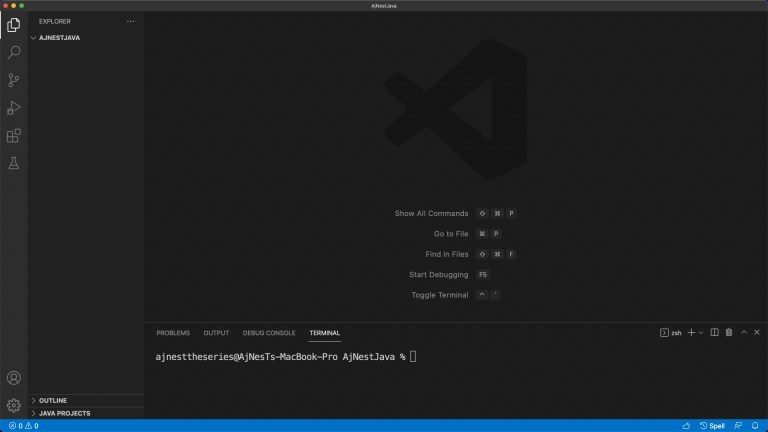Open the new terminal launch profile dropdown

701,332
